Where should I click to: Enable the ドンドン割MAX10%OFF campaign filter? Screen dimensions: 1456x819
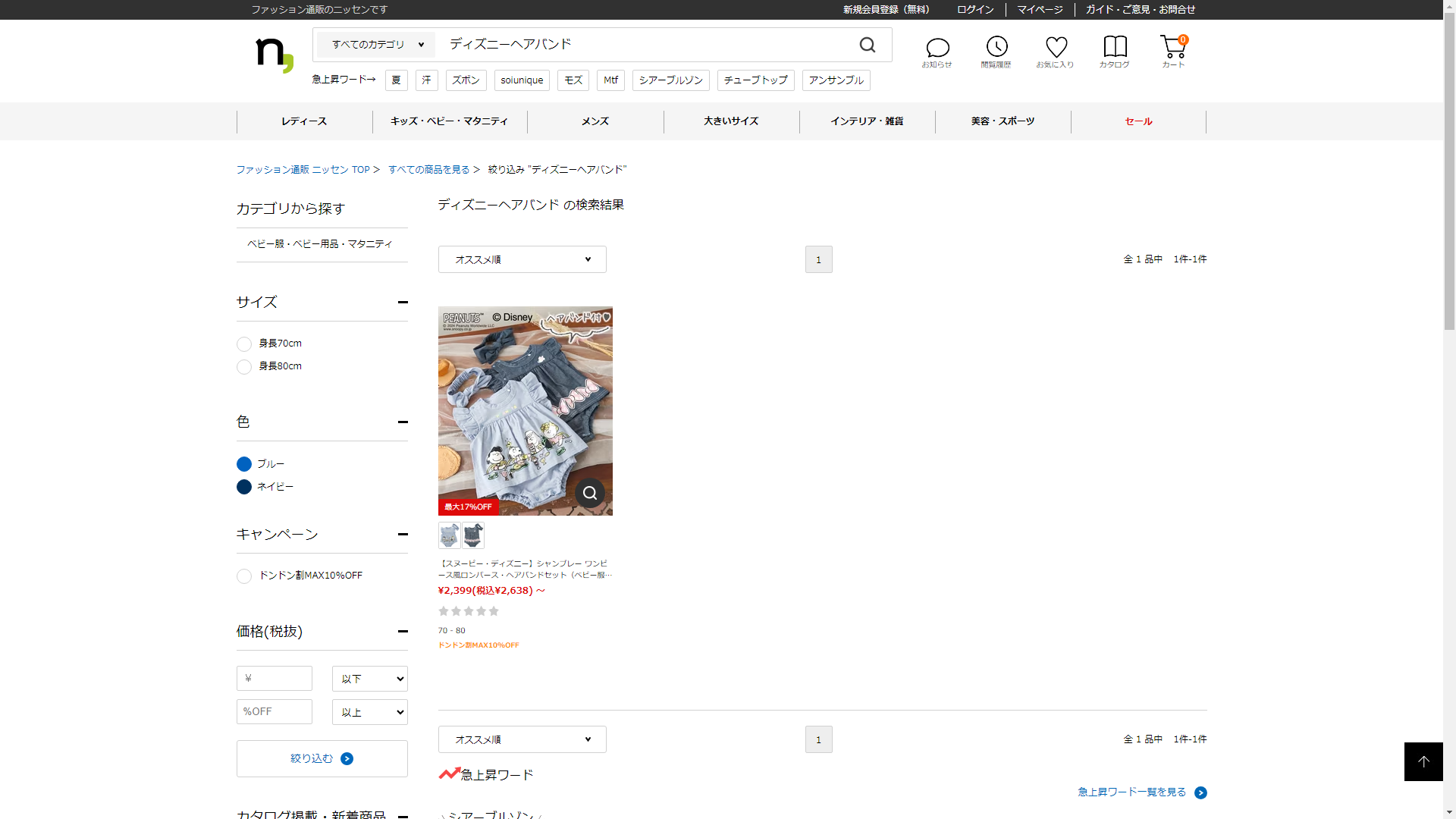click(244, 576)
